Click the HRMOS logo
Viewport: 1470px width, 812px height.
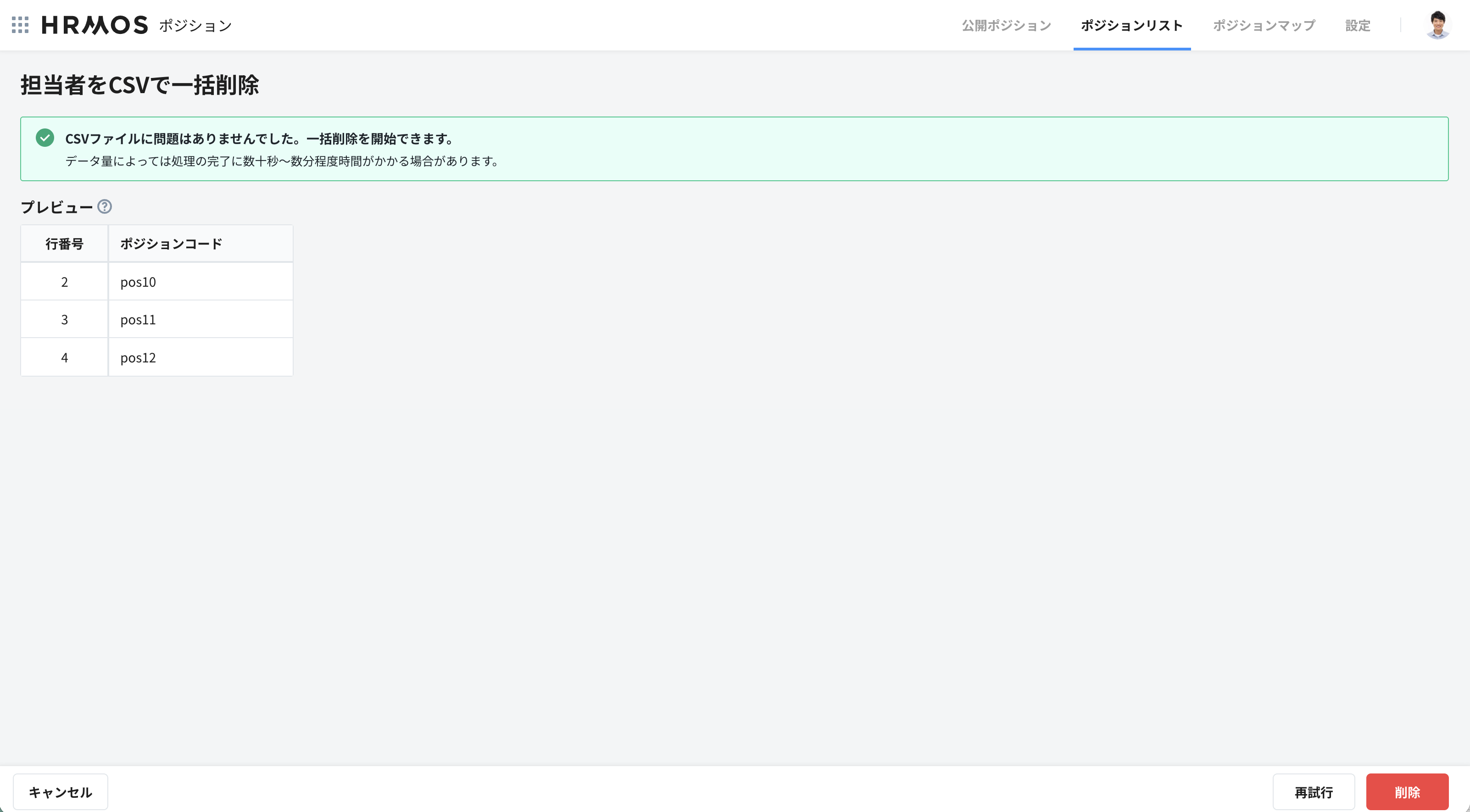[95, 25]
